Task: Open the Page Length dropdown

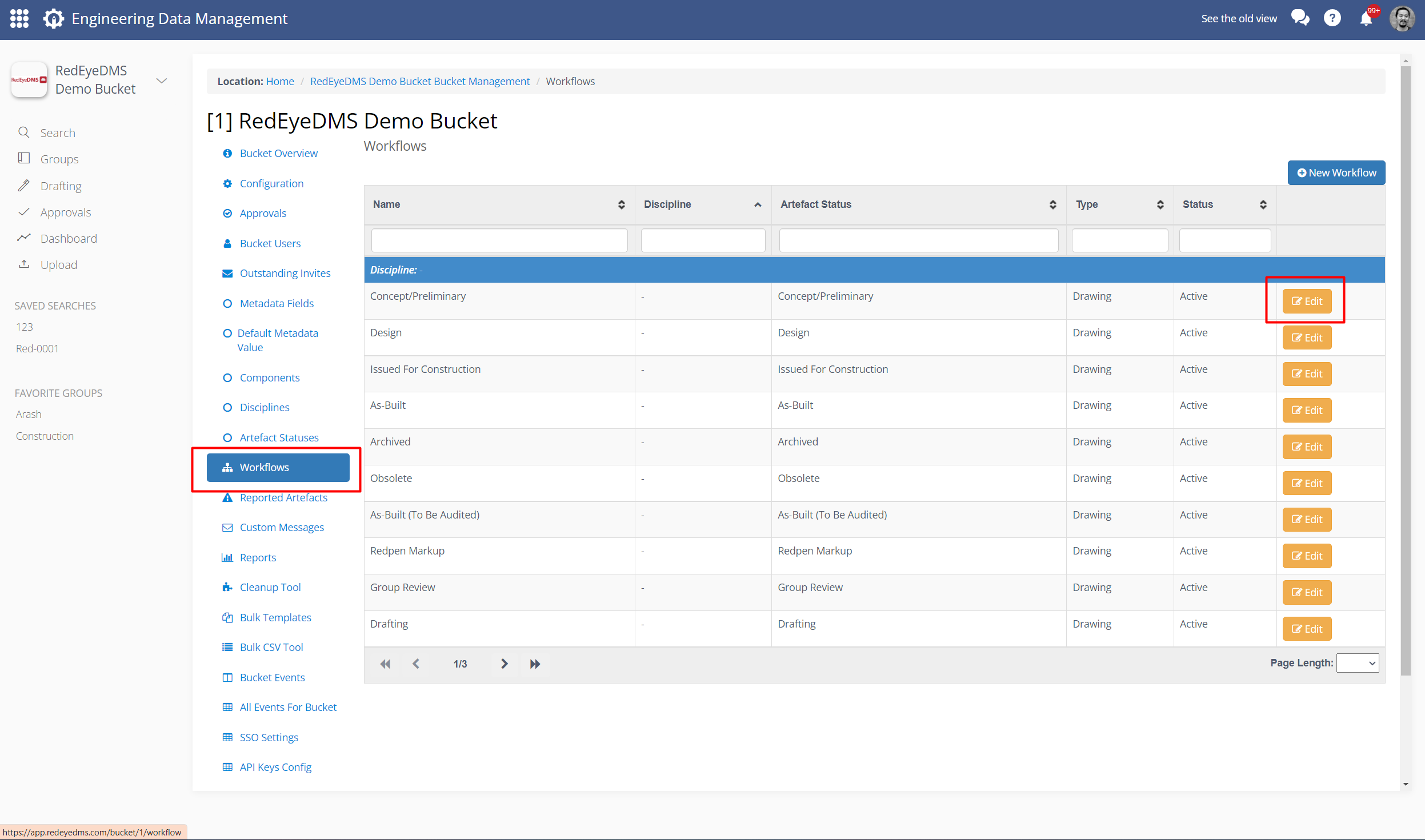Action: point(1358,662)
